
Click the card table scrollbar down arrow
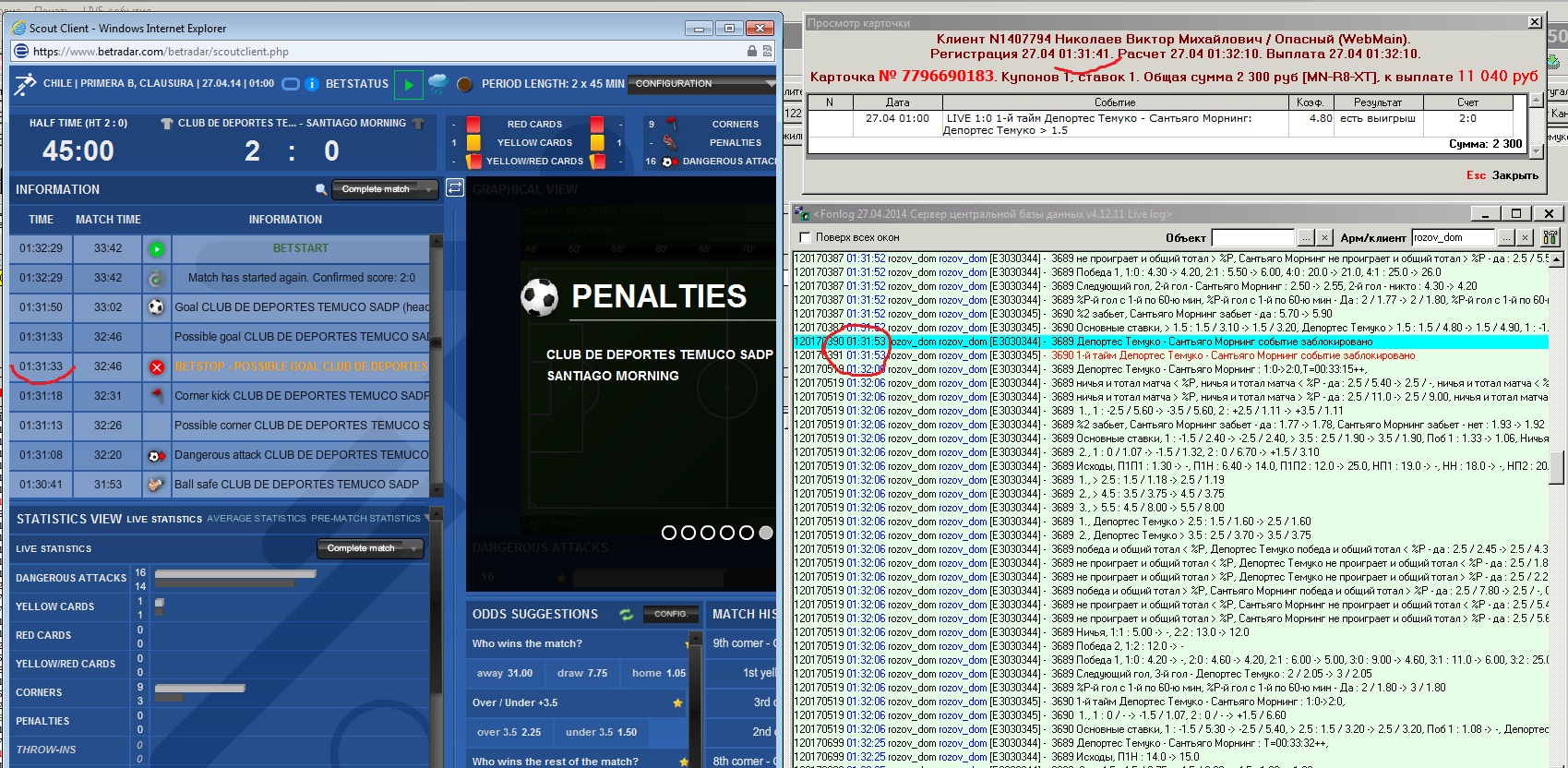pyautogui.click(x=1536, y=150)
